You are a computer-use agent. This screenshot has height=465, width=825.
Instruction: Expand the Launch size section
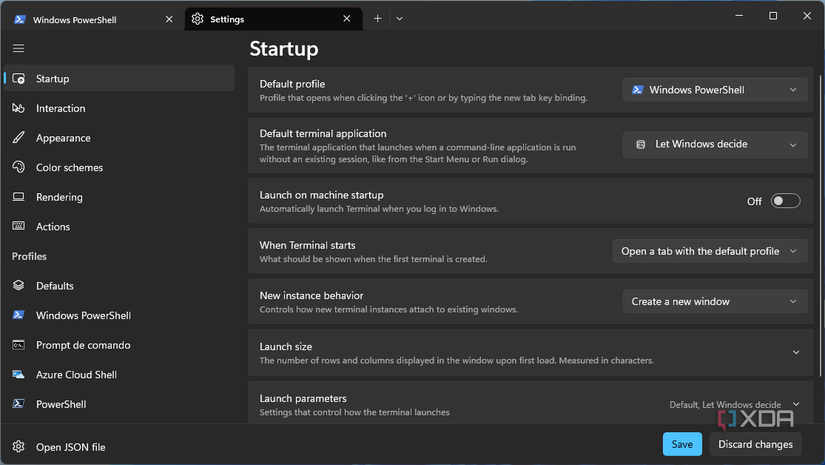click(796, 352)
